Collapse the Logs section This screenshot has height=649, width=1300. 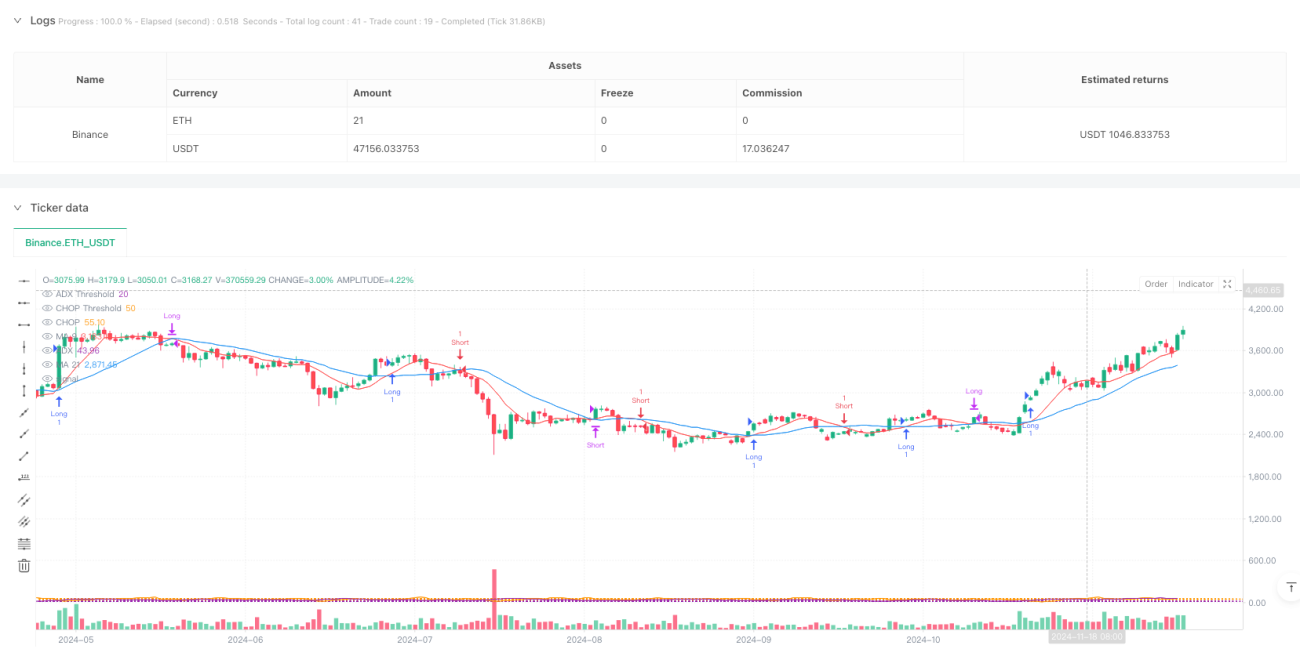(x=18, y=20)
